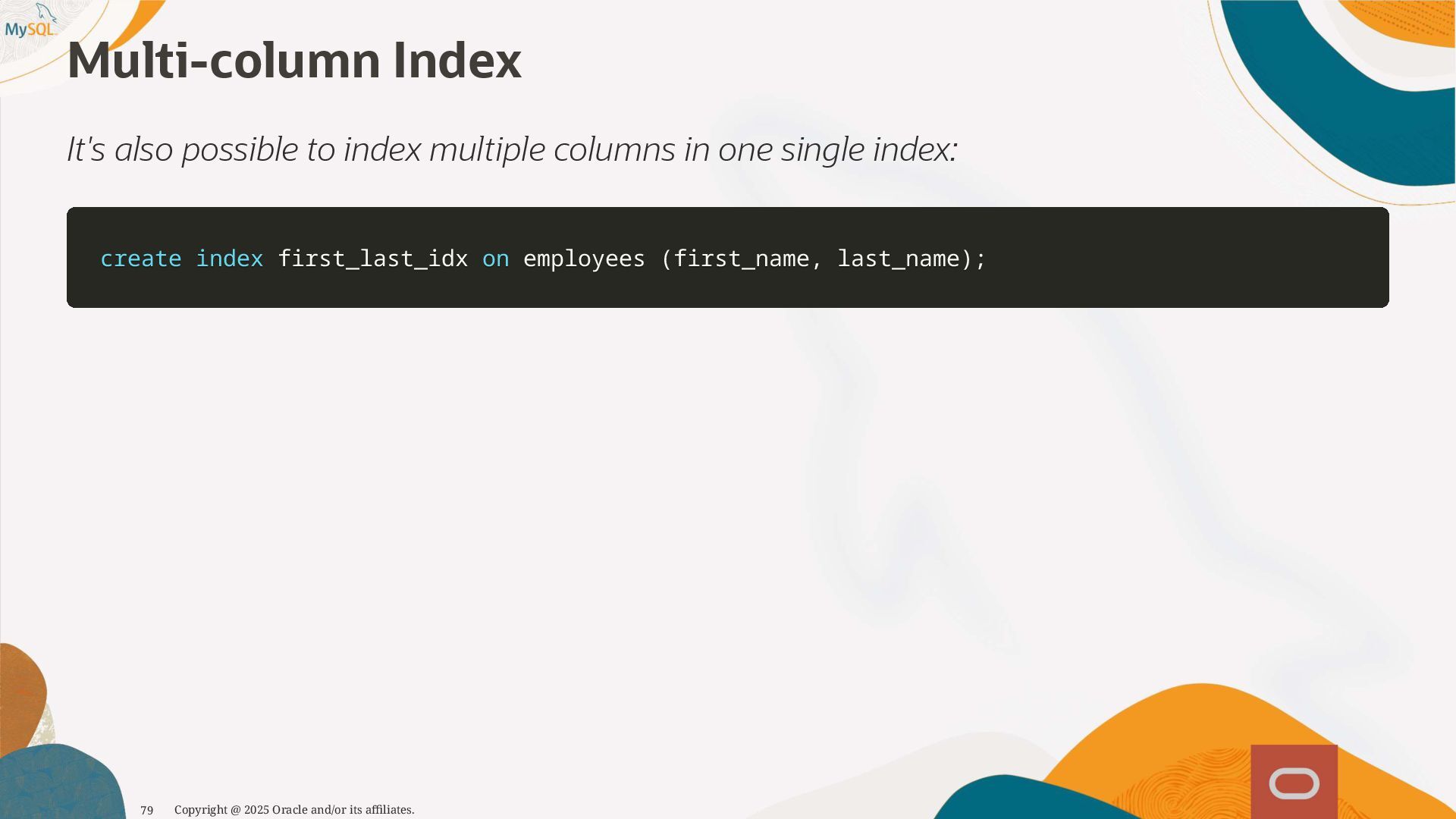This screenshot has height=819, width=1456.
Task: Click the italic subtitle about indexing multiple columns
Action: (x=512, y=149)
